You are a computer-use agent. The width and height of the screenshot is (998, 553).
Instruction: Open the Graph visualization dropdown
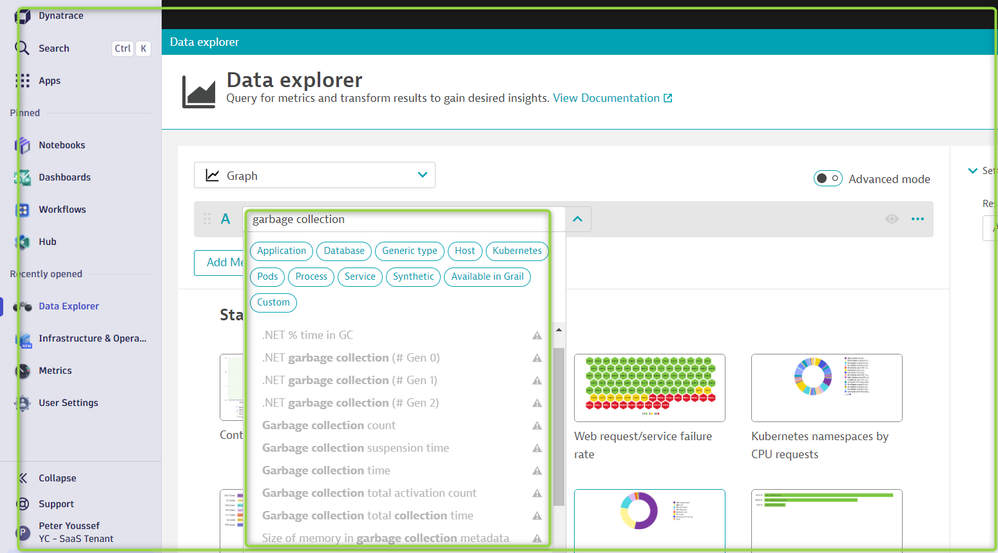tap(314, 176)
